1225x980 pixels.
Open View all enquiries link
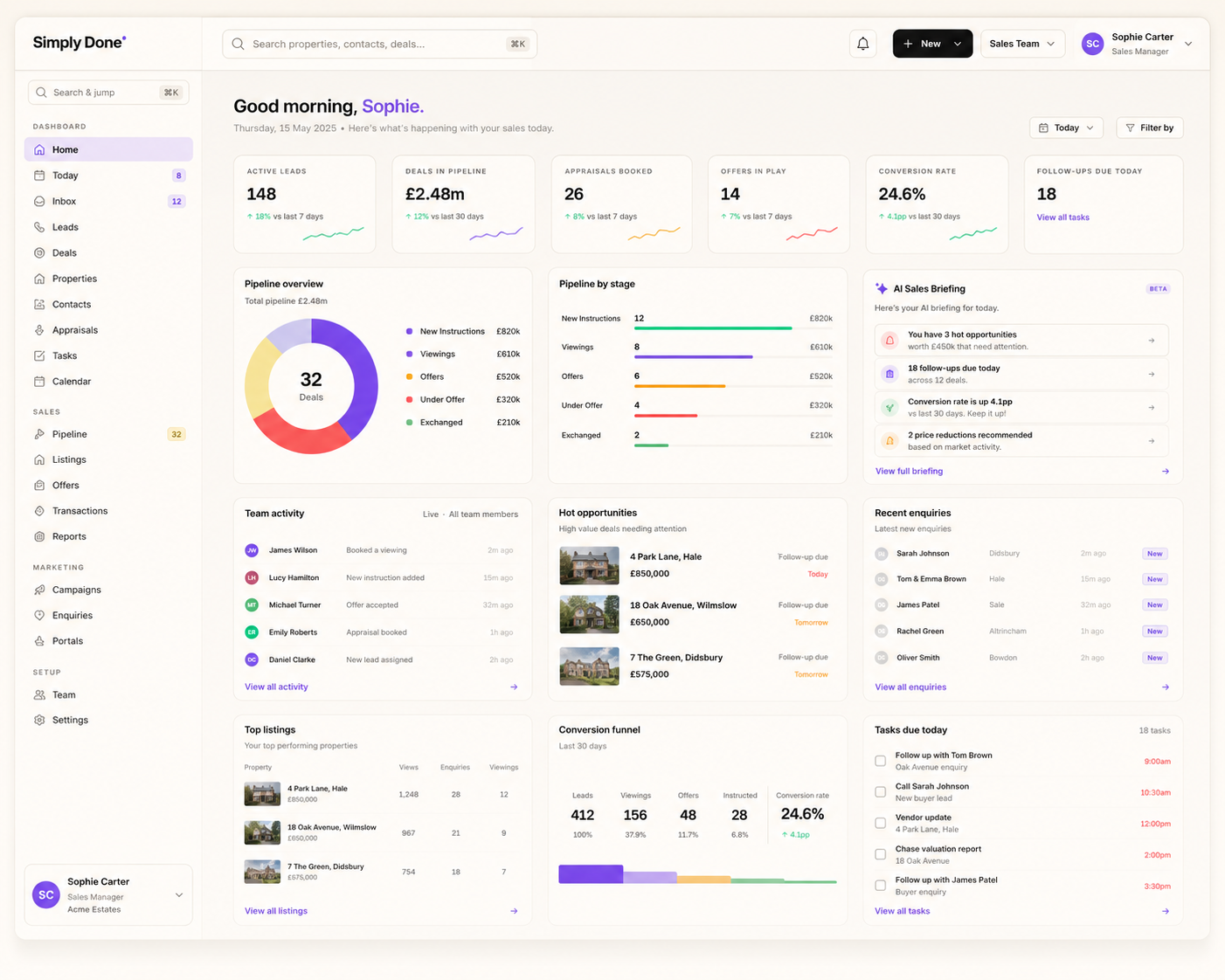pos(910,687)
